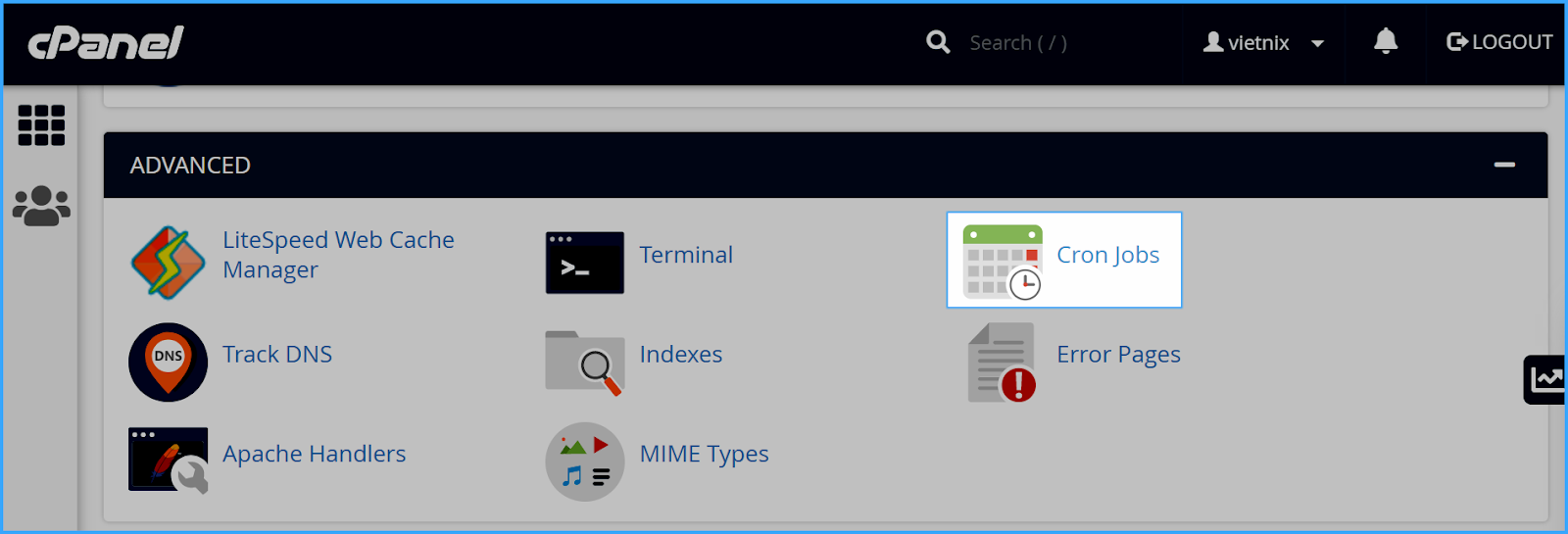Open the Error Pages document icon
This screenshot has width=1568, height=534.
click(1003, 363)
